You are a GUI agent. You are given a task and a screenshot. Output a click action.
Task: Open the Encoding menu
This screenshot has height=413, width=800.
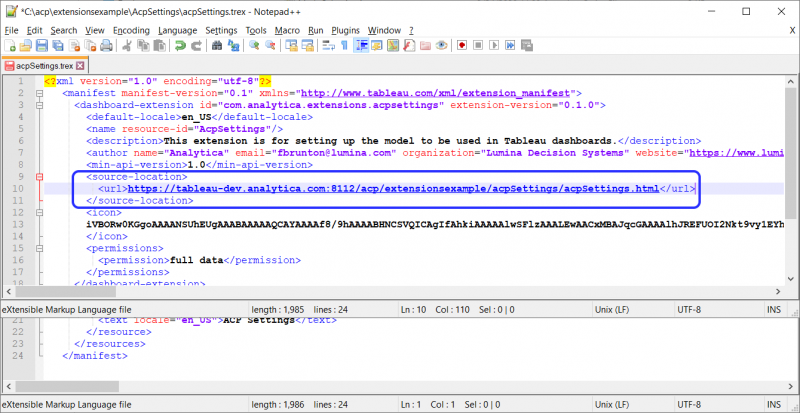tap(131, 30)
